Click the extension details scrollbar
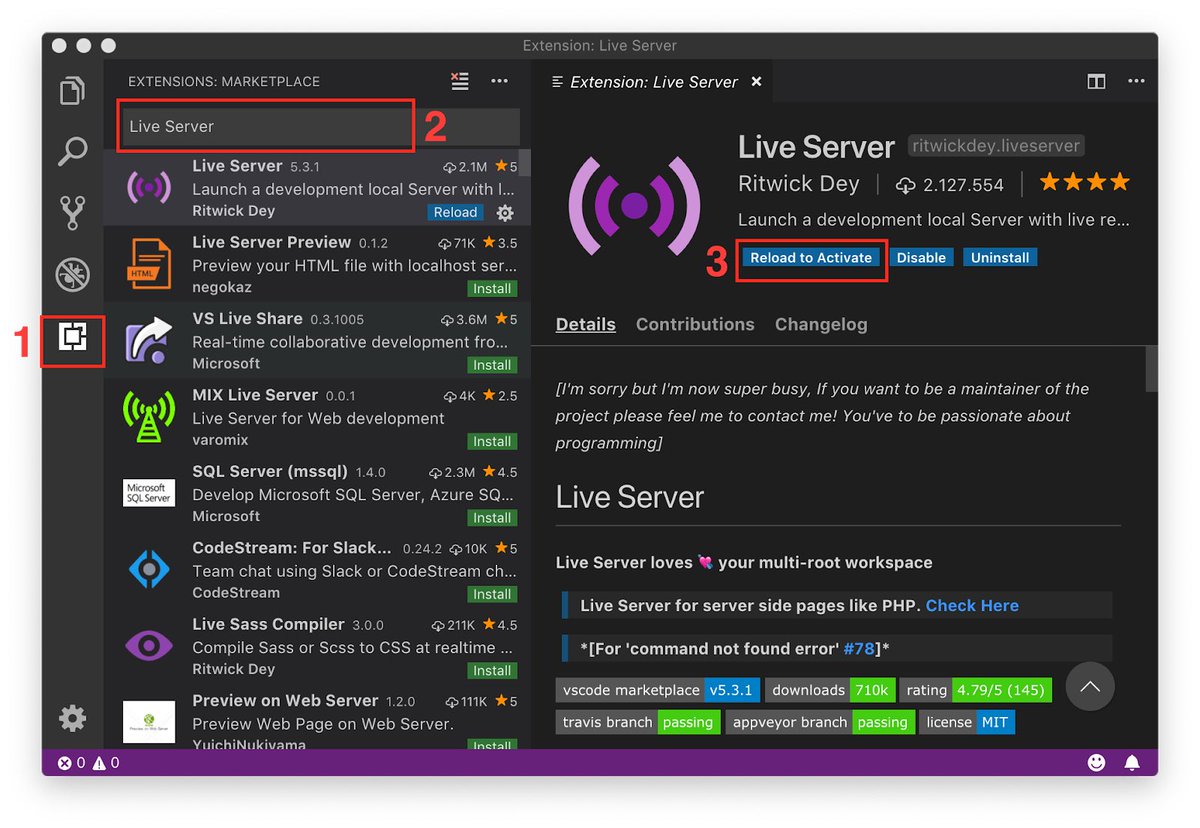The width and height of the screenshot is (1200, 828). [1152, 368]
